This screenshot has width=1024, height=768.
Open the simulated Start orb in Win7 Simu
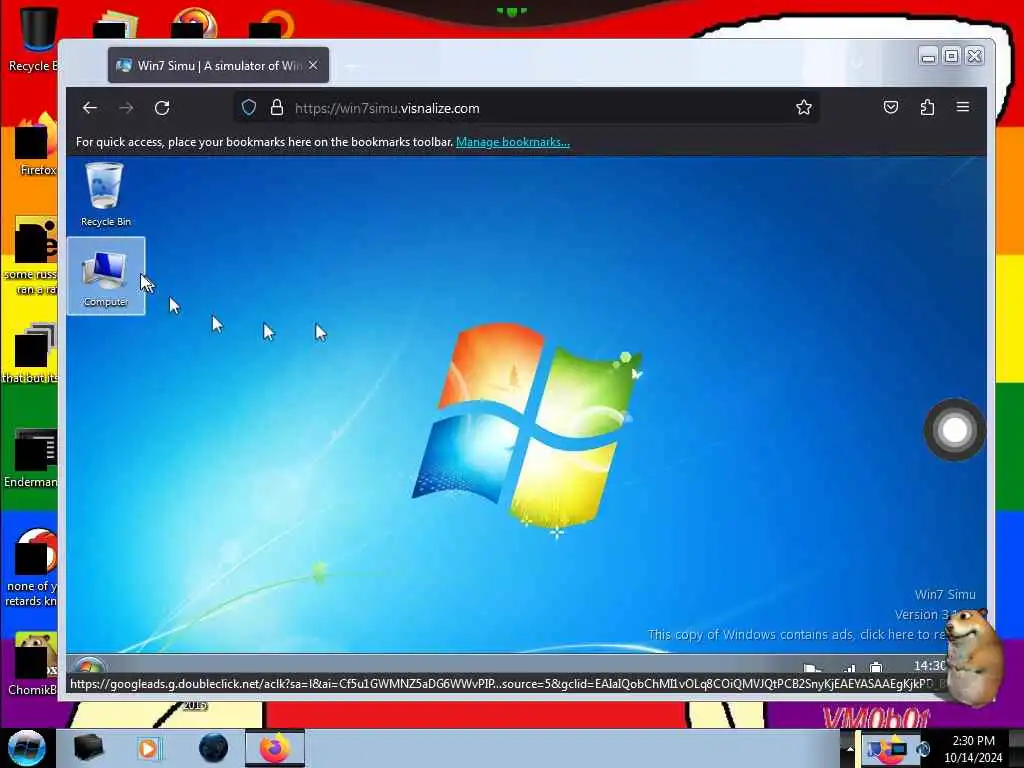pyautogui.click(x=88, y=665)
